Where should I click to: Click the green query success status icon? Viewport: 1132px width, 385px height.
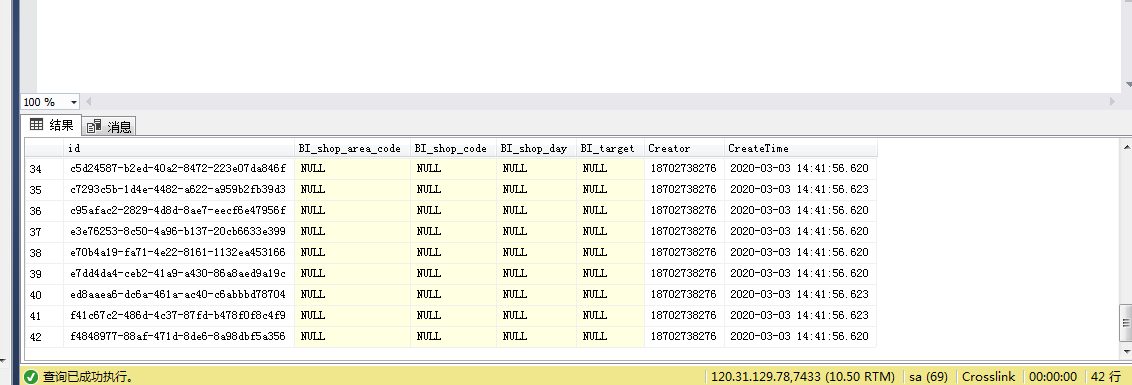point(30,376)
